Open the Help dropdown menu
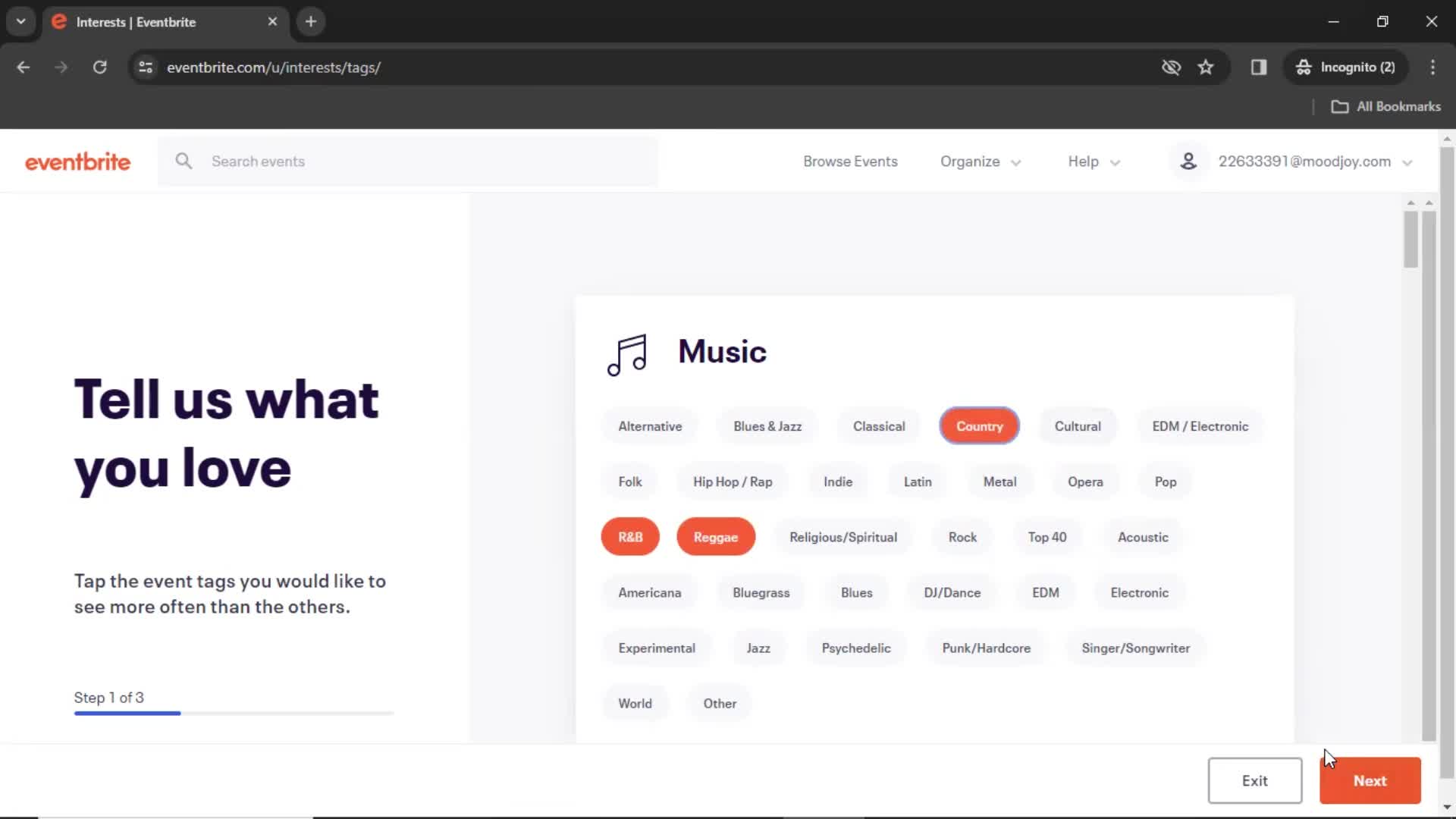The width and height of the screenshot is (1456, 819). click(1091, 161)
